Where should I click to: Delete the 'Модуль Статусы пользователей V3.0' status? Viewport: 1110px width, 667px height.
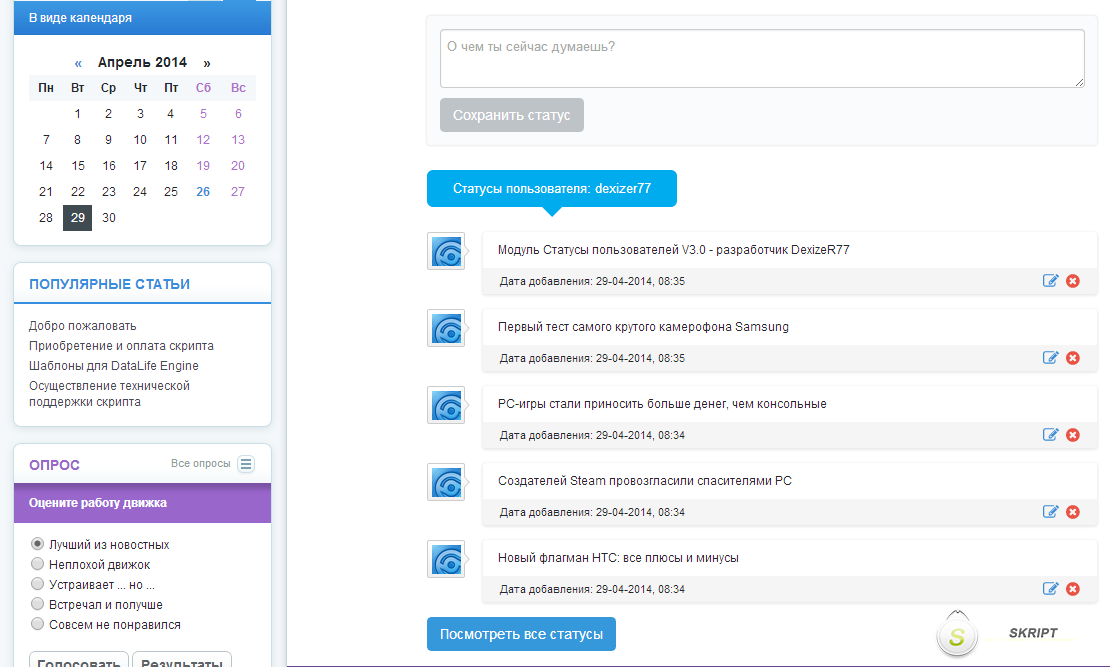click(x=1073, y=281)
